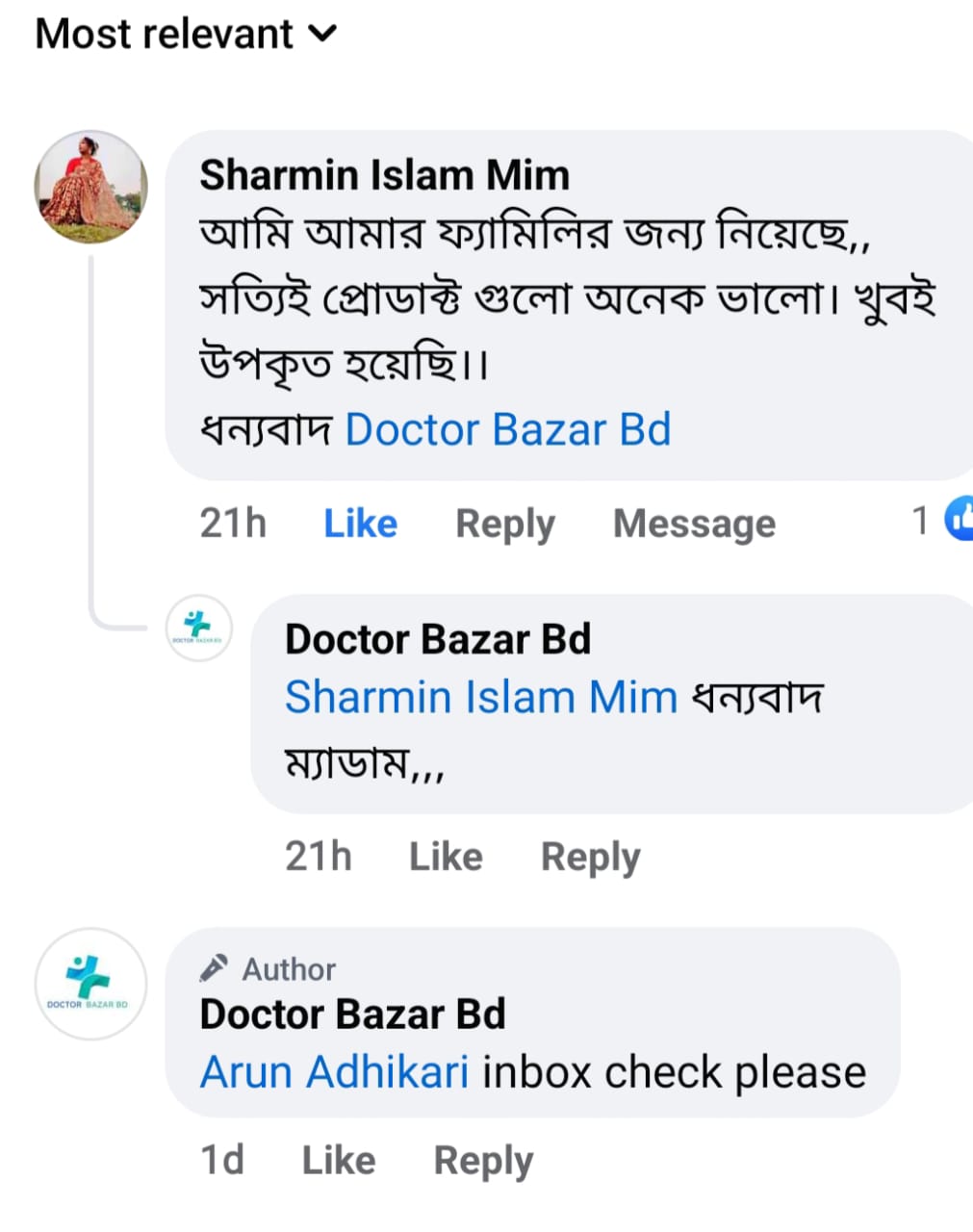The width and height of the screenshot is (973, 1232).
Task: Open Sharmin Islam Mim's profile name
Action: coord(384,176)
